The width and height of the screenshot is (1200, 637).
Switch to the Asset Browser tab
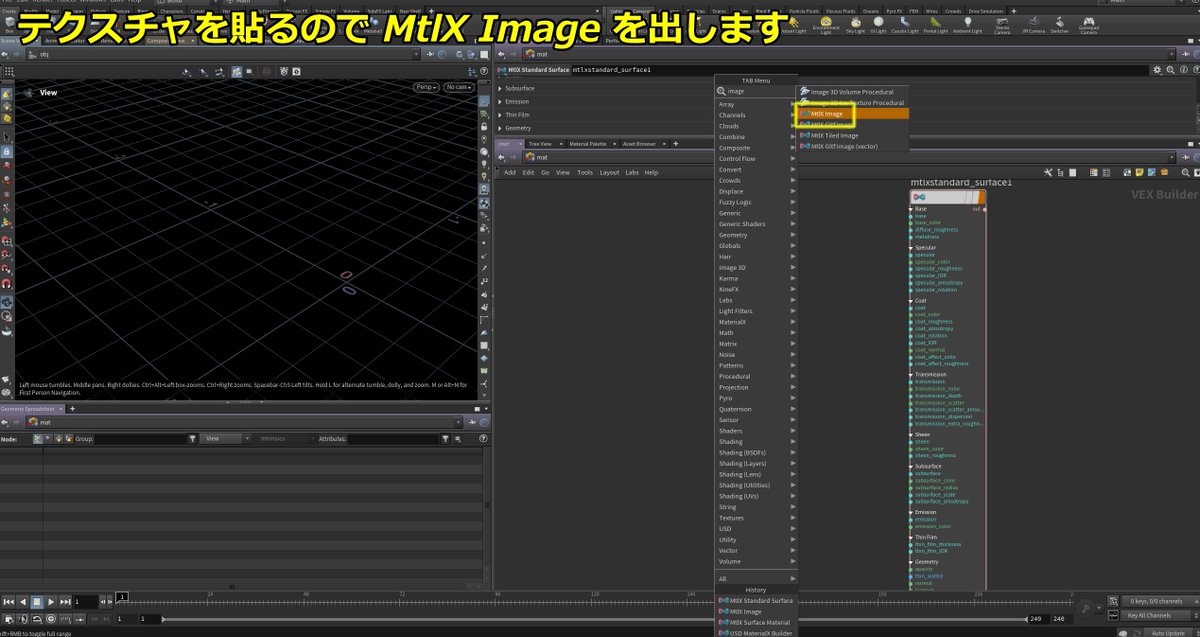coord(639,144)
